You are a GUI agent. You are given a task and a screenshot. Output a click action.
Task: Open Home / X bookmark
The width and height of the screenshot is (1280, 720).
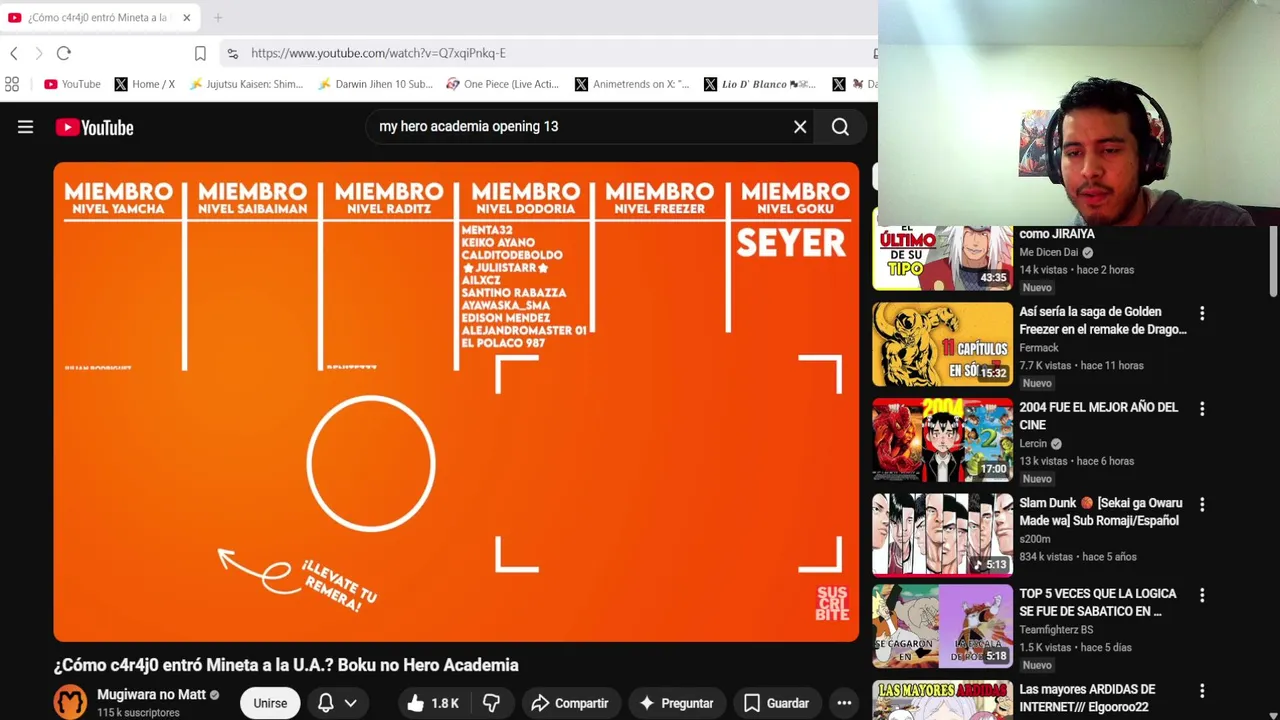(x=145, y=84)
